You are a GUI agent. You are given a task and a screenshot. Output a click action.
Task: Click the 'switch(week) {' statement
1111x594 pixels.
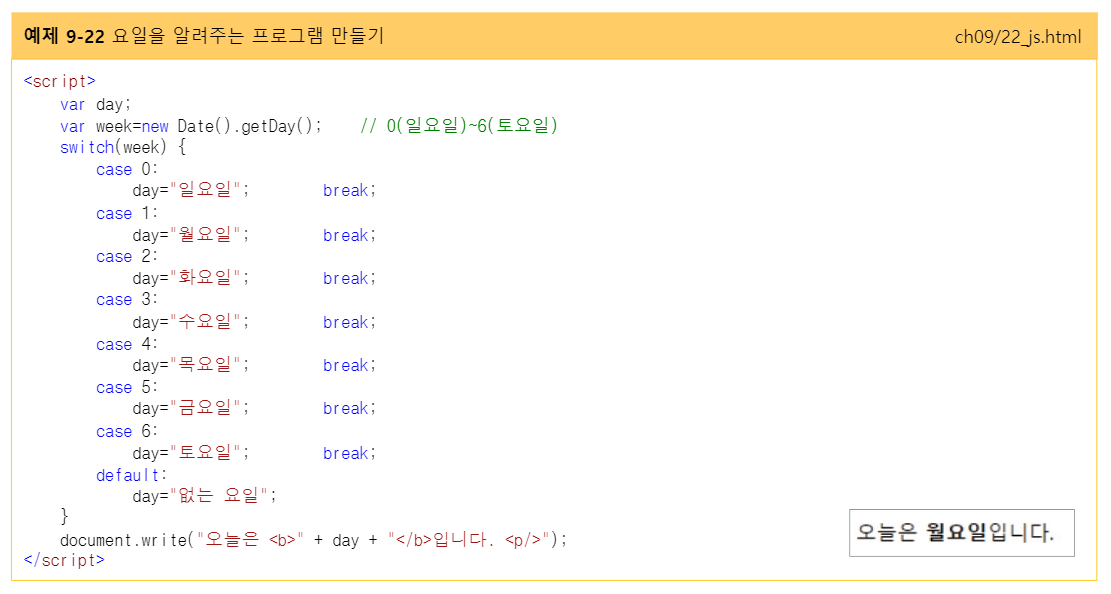(x=123, y=147)
